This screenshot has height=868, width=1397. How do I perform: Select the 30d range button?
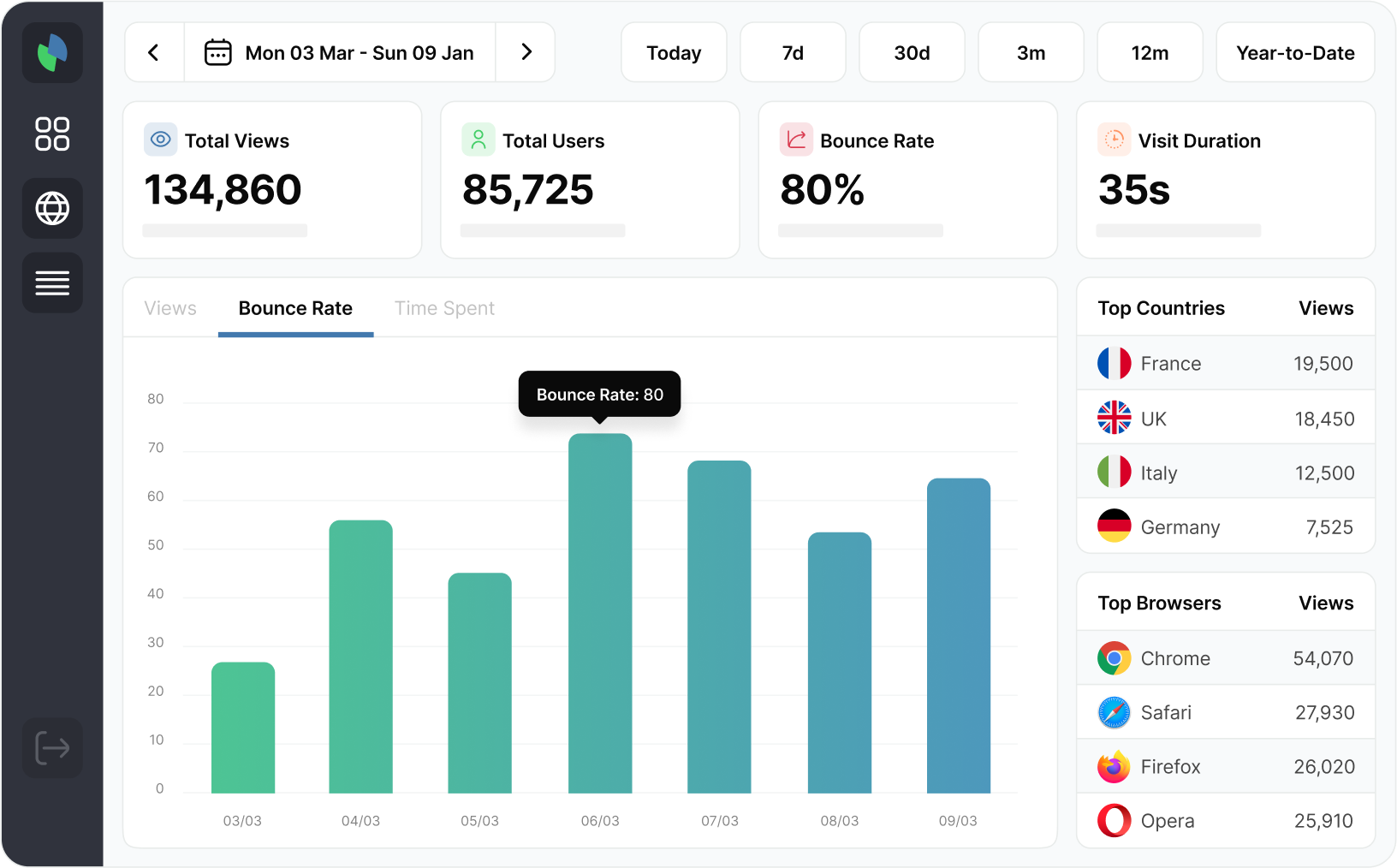912,53
